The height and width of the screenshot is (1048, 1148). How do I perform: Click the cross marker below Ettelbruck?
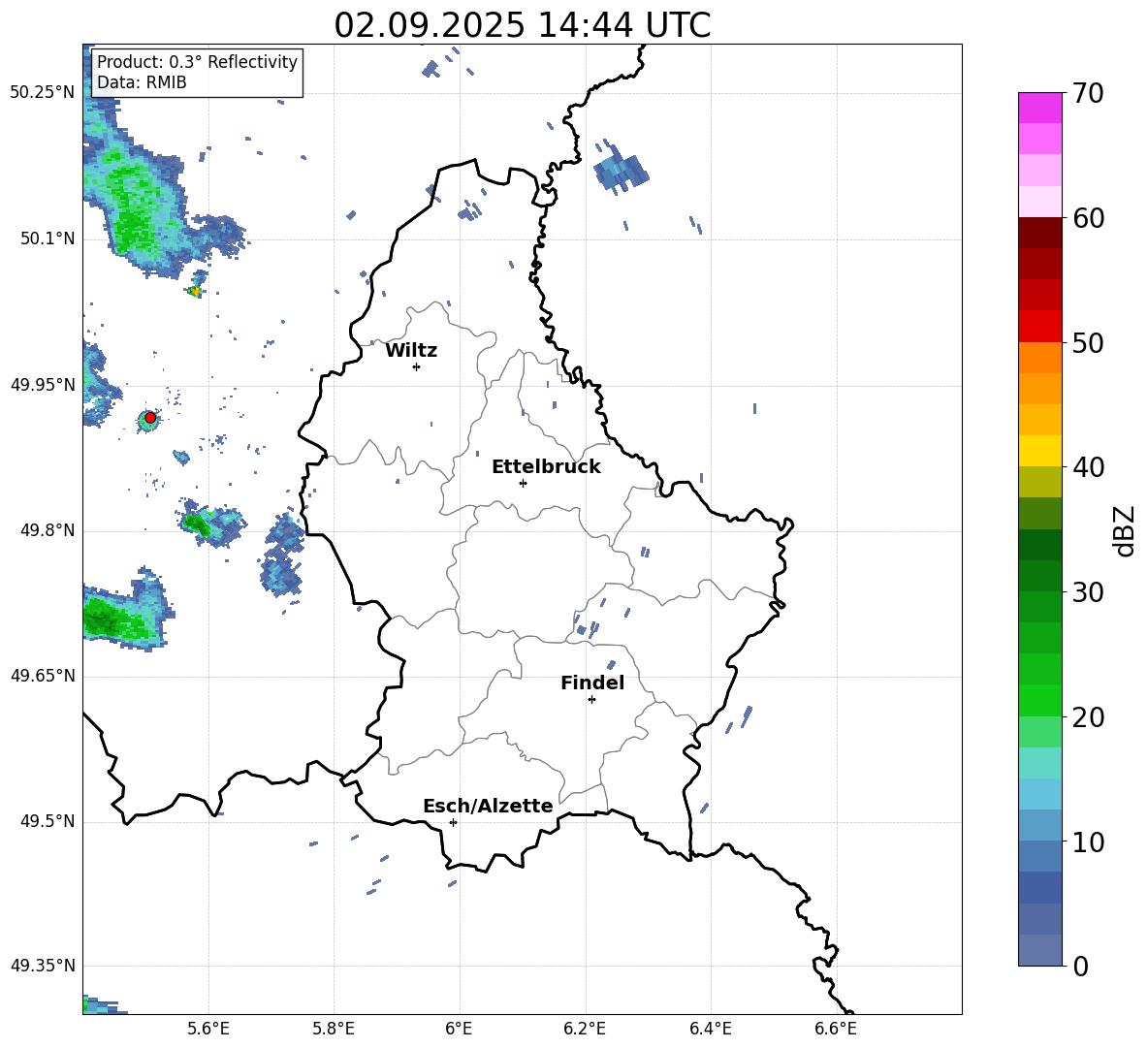click(523, 483)
